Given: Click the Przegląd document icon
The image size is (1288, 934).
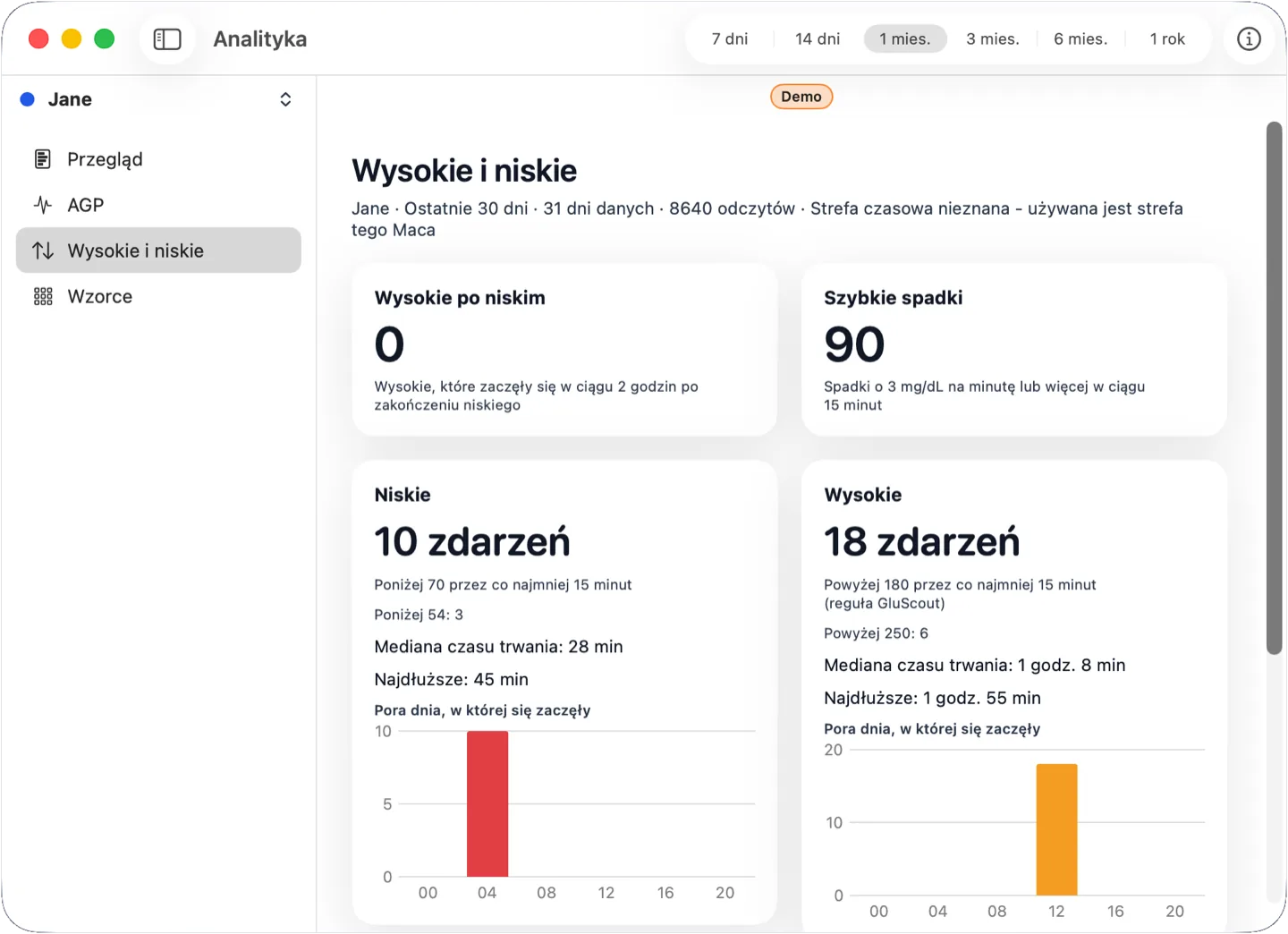Looking at the screenshot, I should [42, 159].
